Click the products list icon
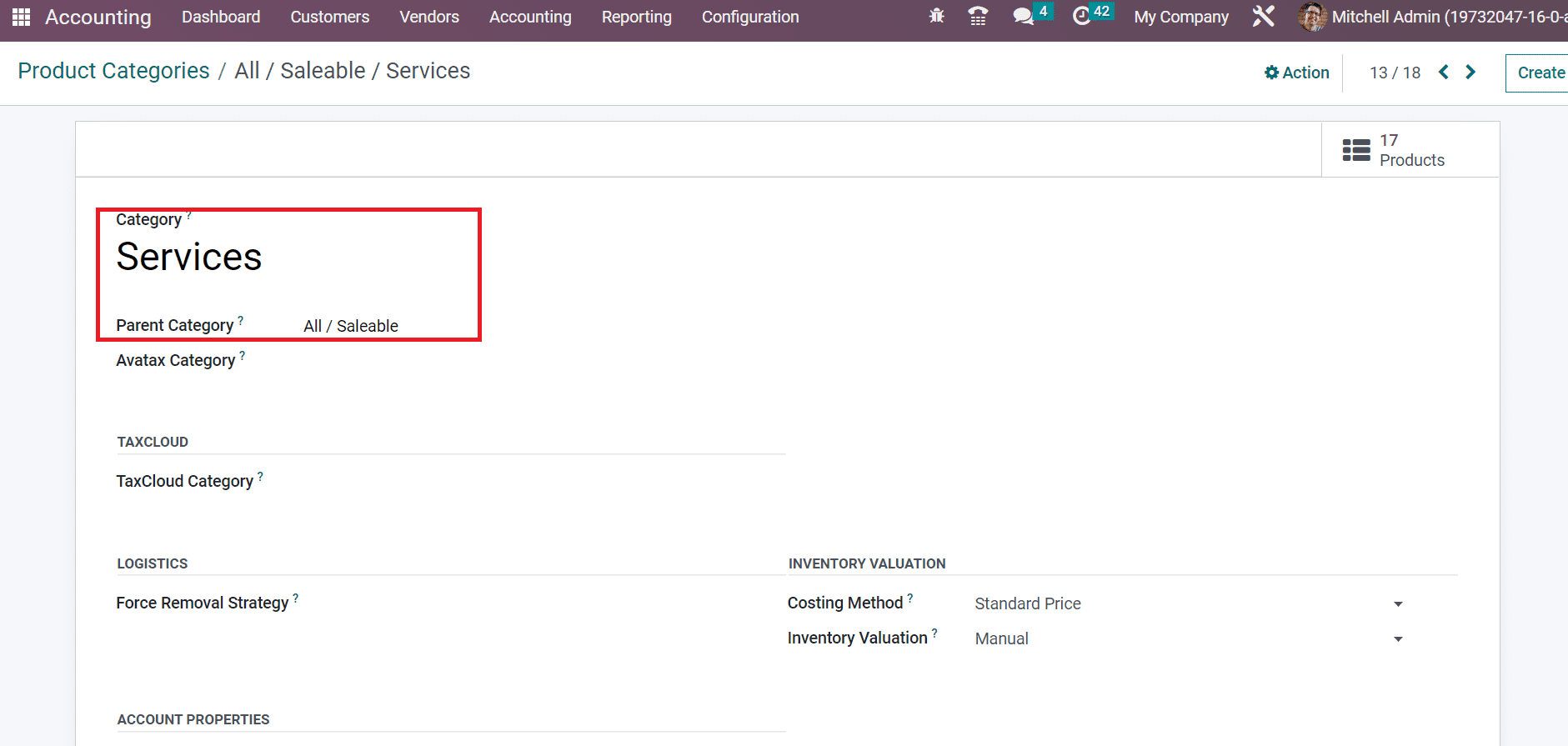Viewport: 1568px width, 746px height. [1356, 150]
